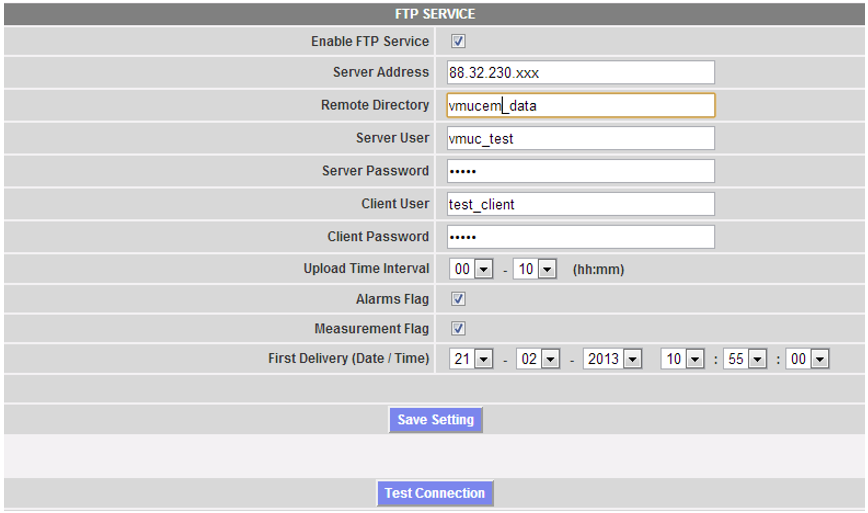Open the Upload Time Interval minutes dropdown
868x513 pixels.
535,270
